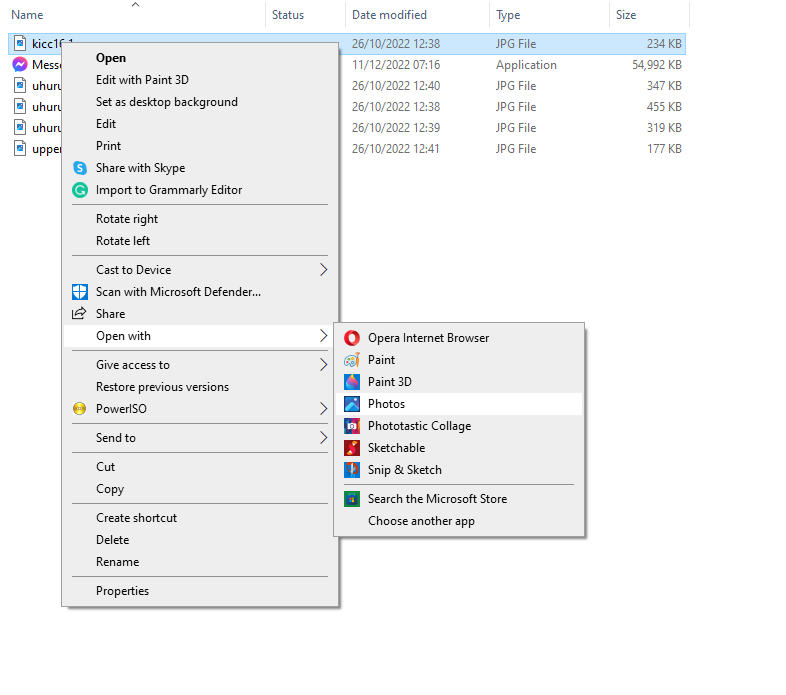Sort by the Name column header
Screen dimensions: 786x695
(x=27, y=15)
